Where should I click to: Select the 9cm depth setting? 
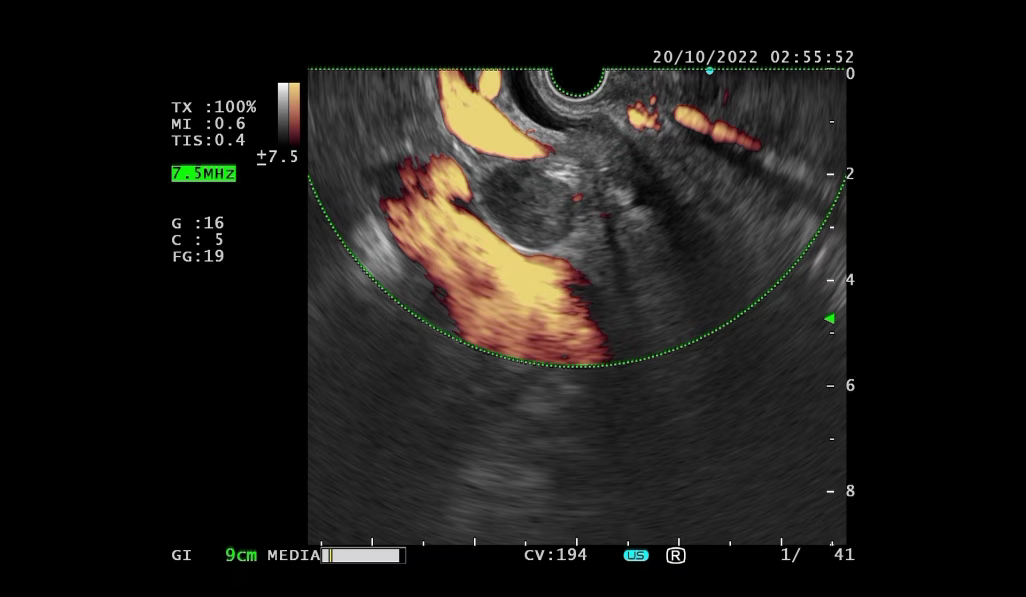241,555
